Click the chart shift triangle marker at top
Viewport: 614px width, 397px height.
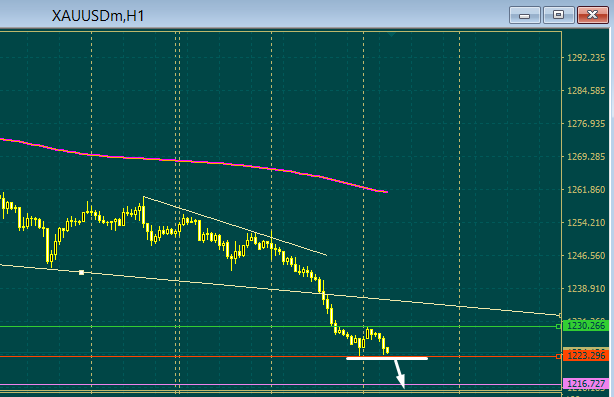(391, 34)
